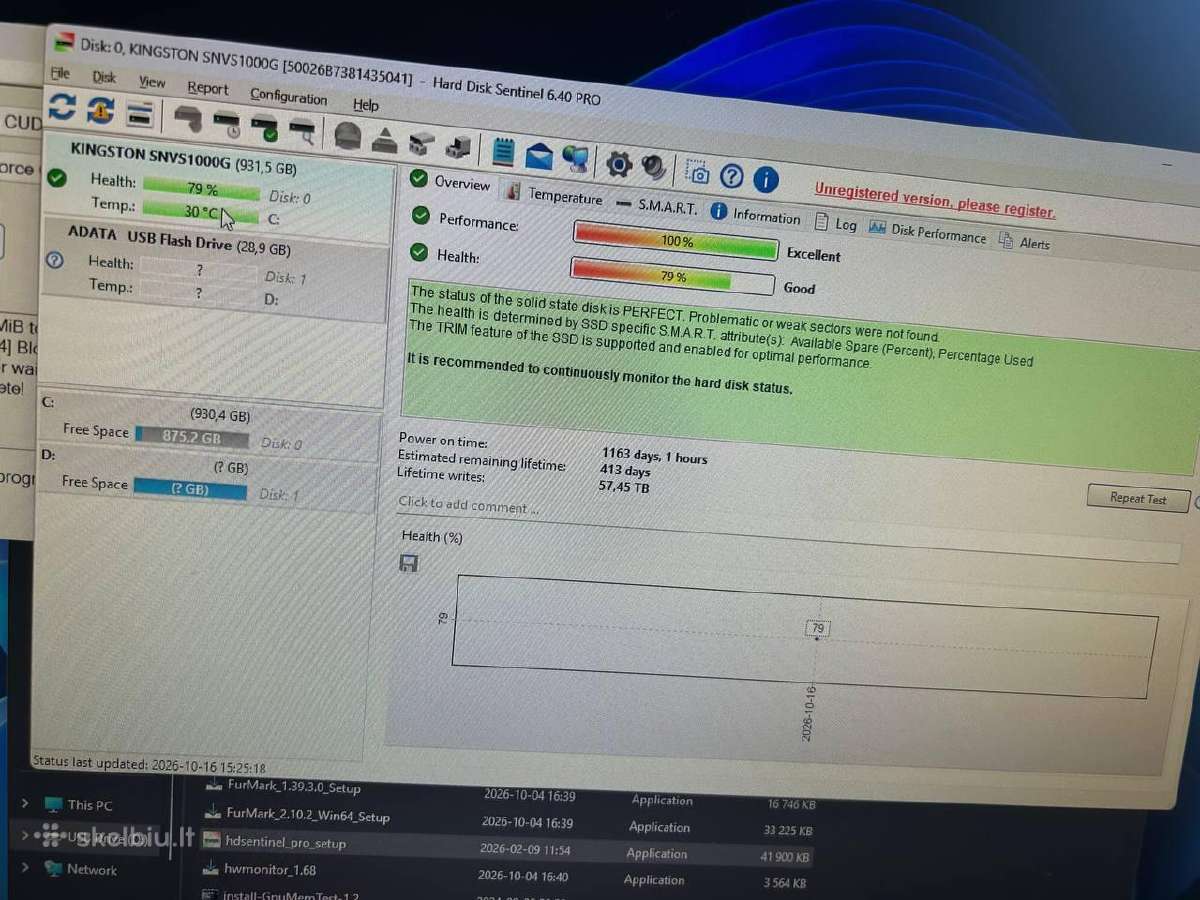Click the disk icon with magnifying glass
The image size is (1200, 900).
302,129
